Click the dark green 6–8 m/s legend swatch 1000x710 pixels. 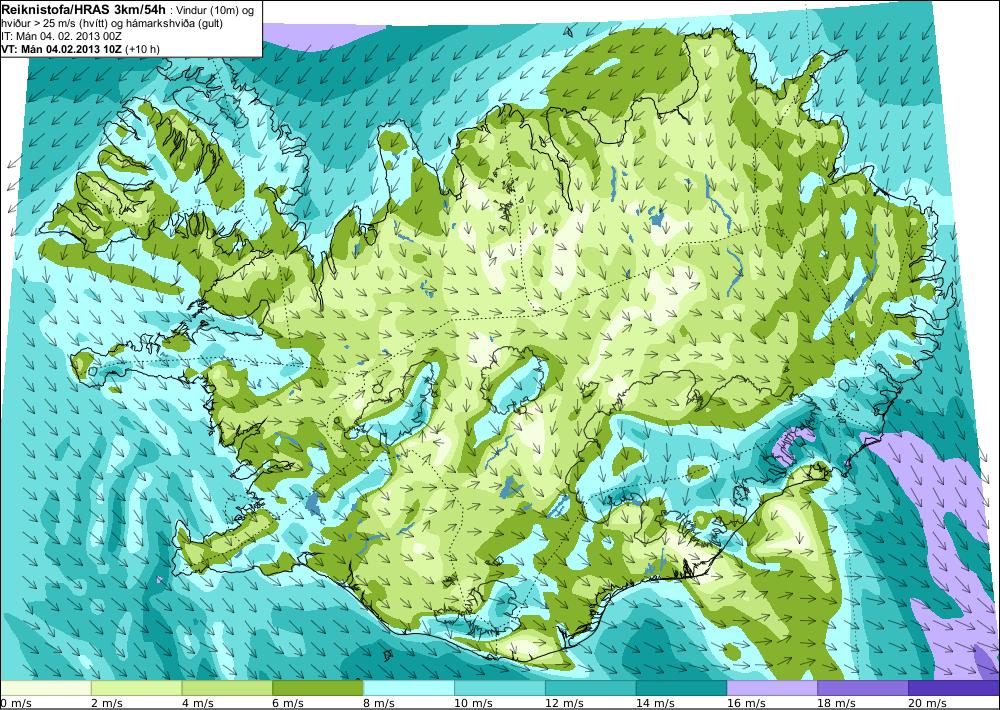pos(318,688)
